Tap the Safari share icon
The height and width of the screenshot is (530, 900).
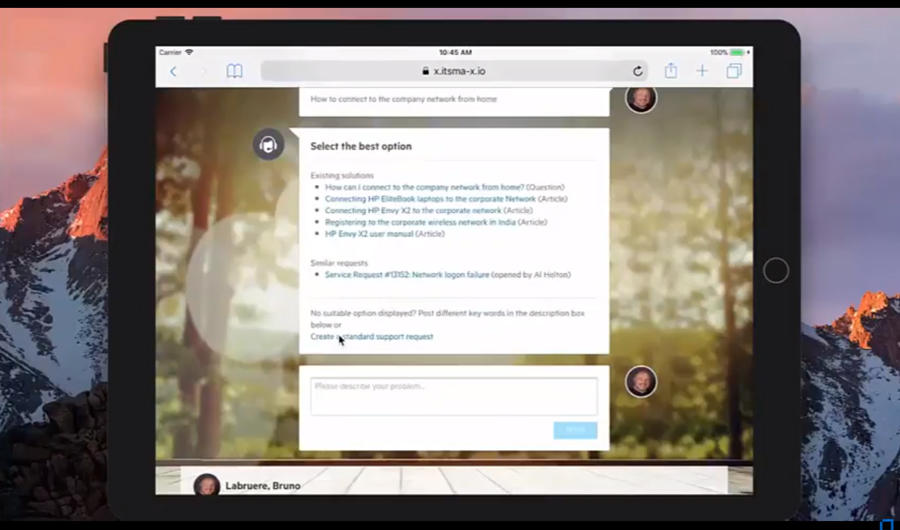click(671, 71)
